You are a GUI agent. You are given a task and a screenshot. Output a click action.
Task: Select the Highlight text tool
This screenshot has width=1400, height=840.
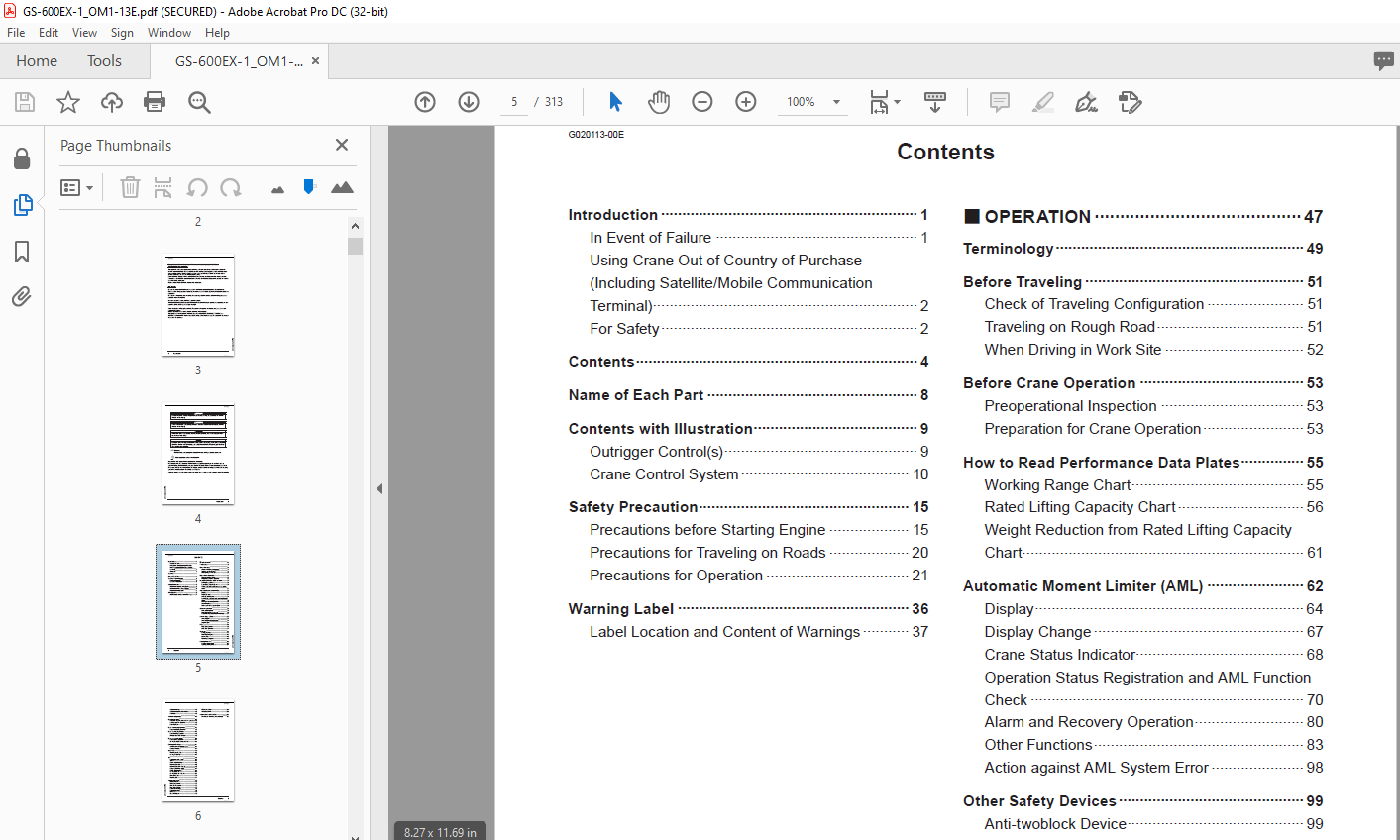[x=1043, y=102]
